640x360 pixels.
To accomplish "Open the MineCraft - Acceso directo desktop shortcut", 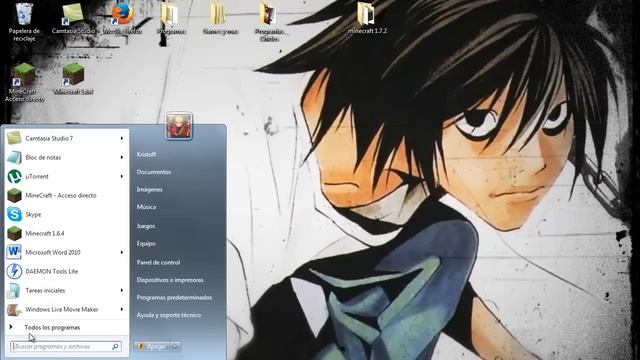I will tap(24, 82).
